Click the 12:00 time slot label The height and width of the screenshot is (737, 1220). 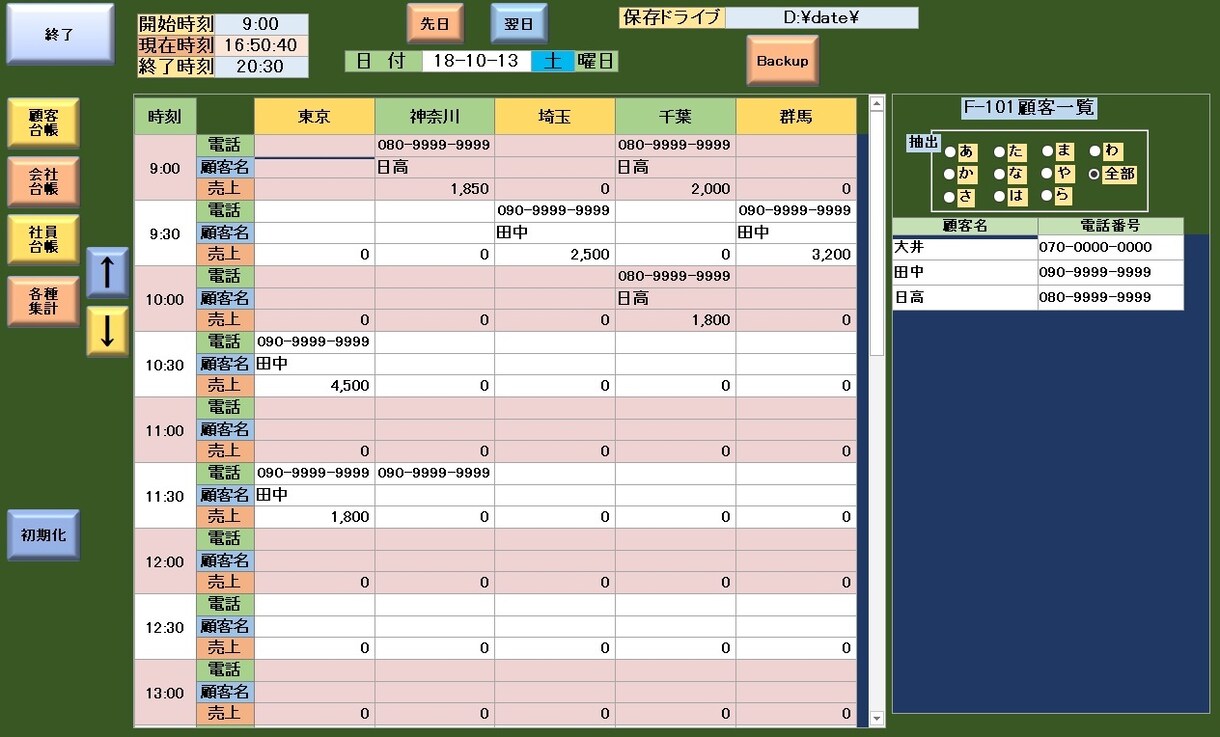(x=165, y=562)
